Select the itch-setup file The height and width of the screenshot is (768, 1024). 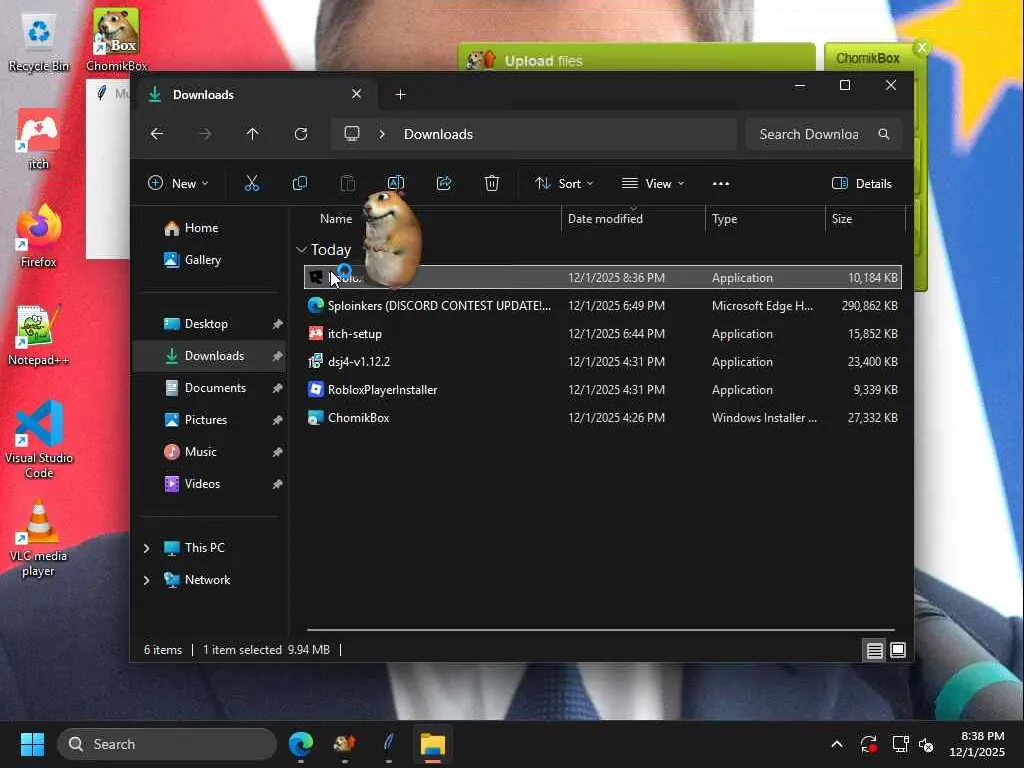(x=602, y=334)
